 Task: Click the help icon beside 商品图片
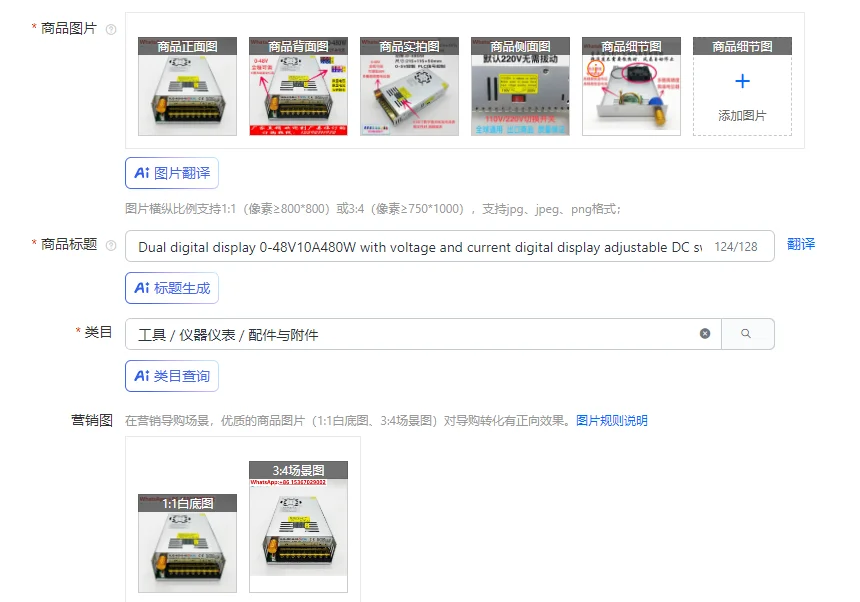tap(111, 29)
